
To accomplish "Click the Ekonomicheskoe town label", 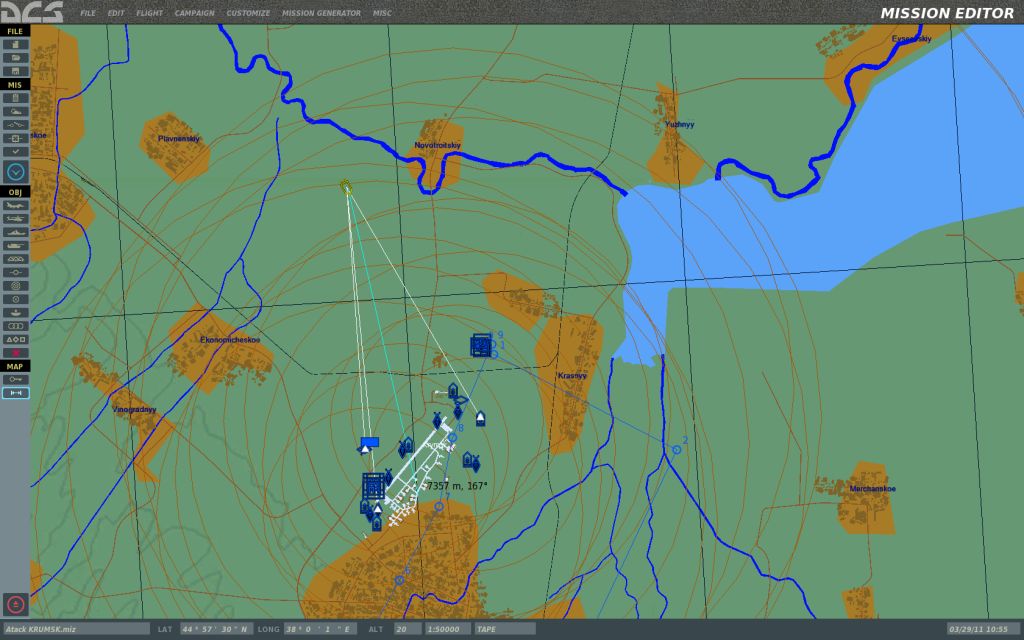I will click(x=230, y=340).
